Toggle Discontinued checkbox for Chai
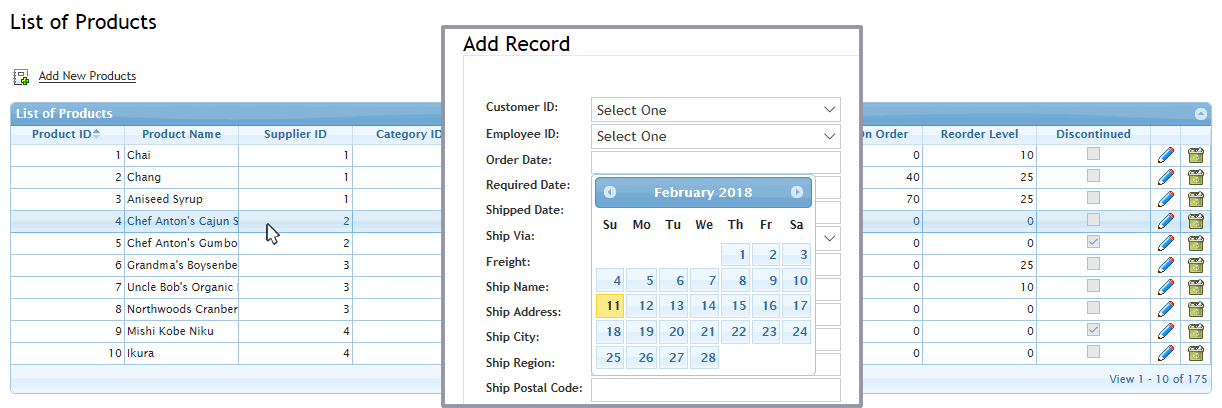This screenshot has width=1222, height=408. click(x=1094, y=155)
